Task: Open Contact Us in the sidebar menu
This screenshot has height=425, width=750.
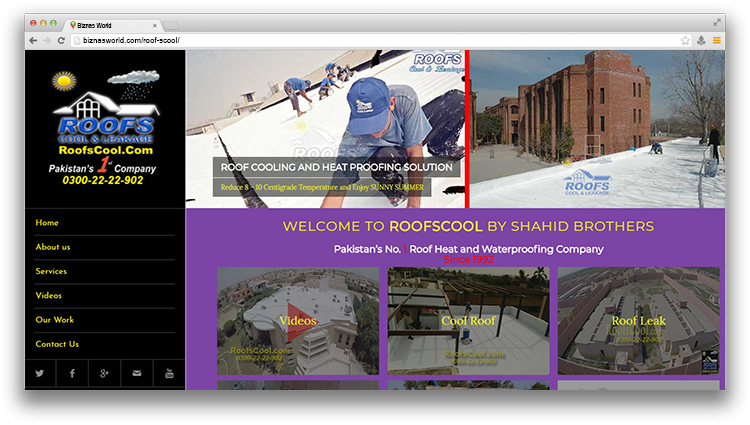Action: tap(57, 344)
